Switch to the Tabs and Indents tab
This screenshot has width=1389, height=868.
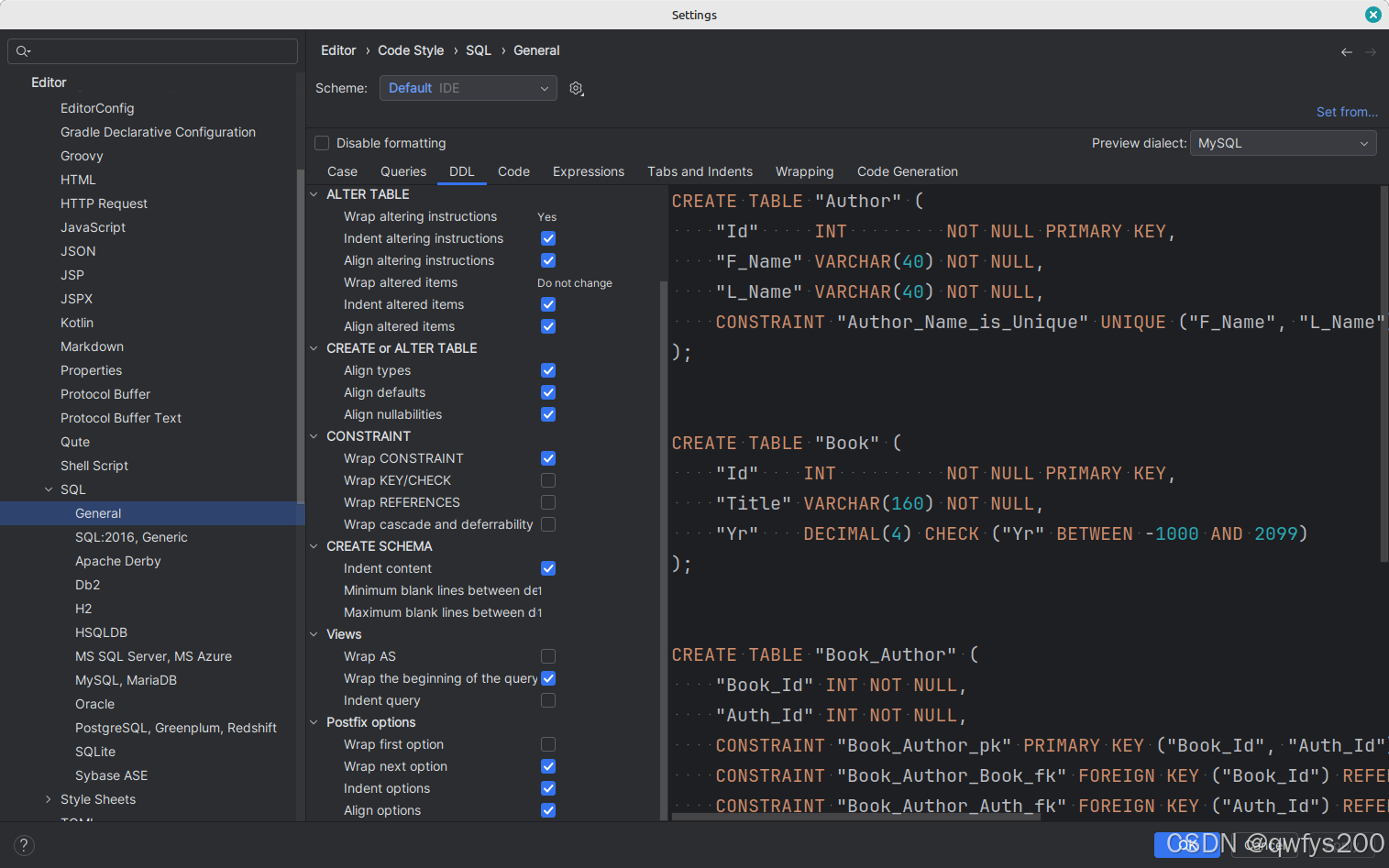tap(700, 171)
